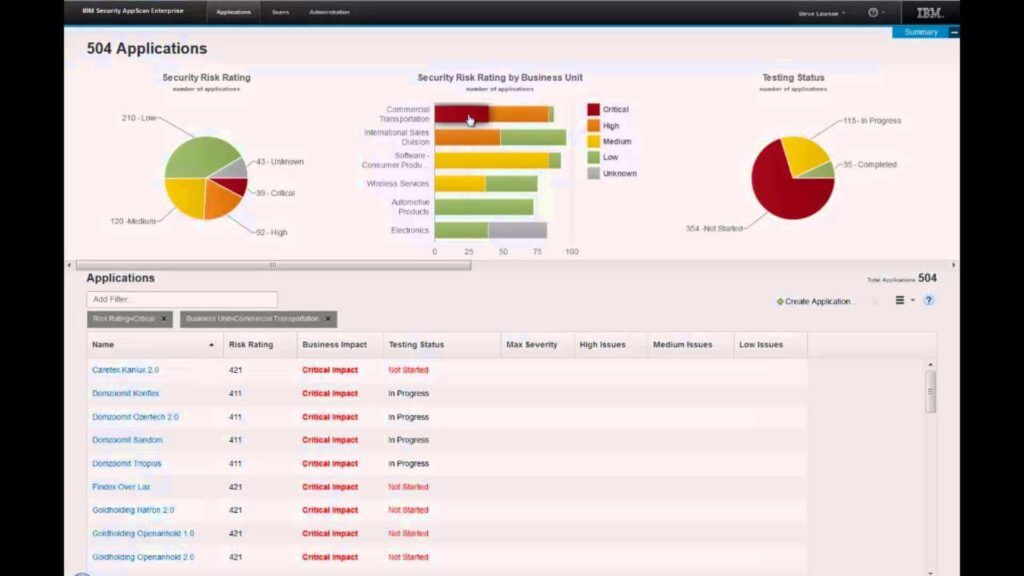Open Goldholding Openanhold 2.0 application

tap(143, 557)
